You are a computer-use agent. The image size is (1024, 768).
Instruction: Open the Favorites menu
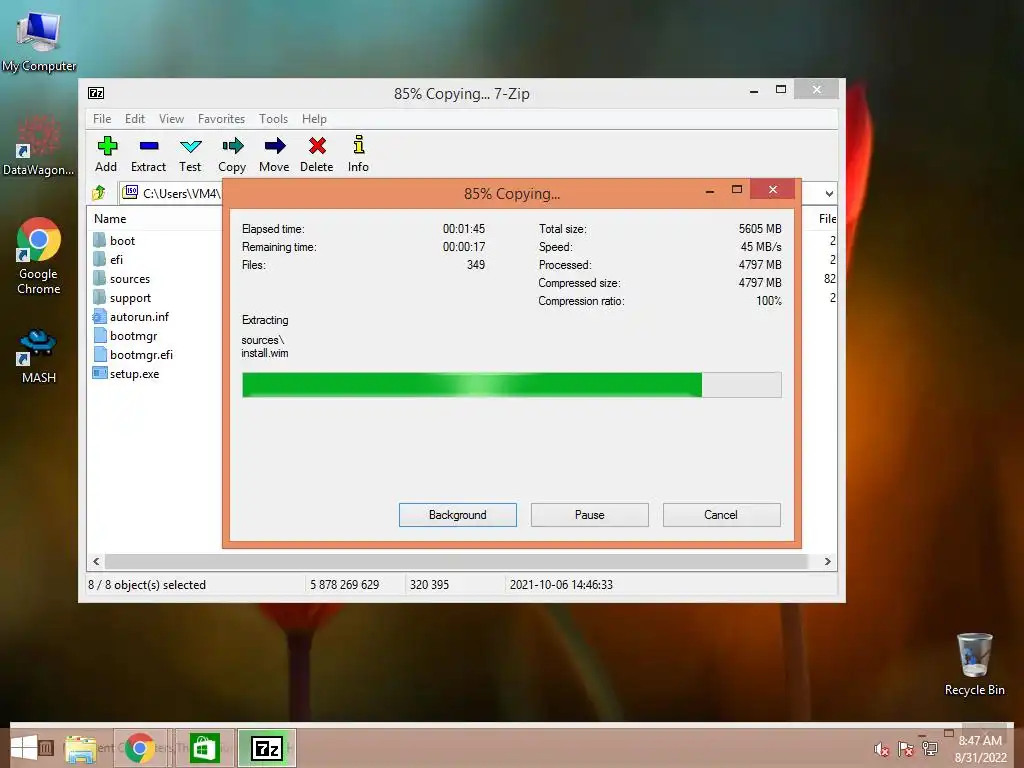(221, 119)
